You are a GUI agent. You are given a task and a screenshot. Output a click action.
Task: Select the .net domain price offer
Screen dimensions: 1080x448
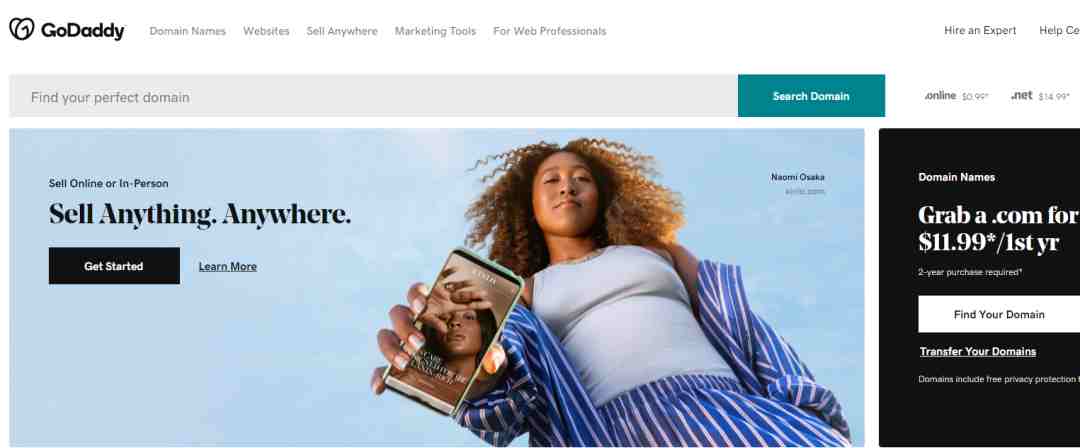[1040, 96]
